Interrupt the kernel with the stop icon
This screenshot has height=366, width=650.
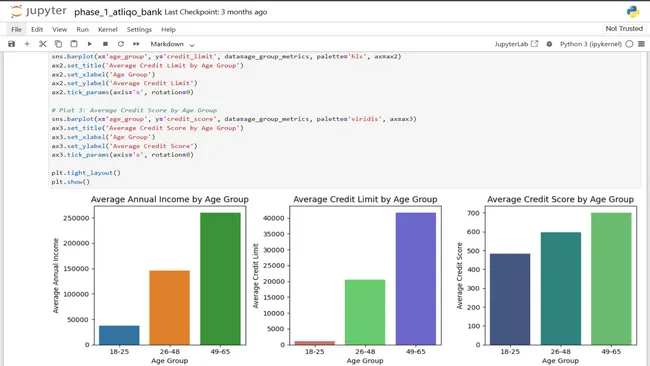point(105,44)
